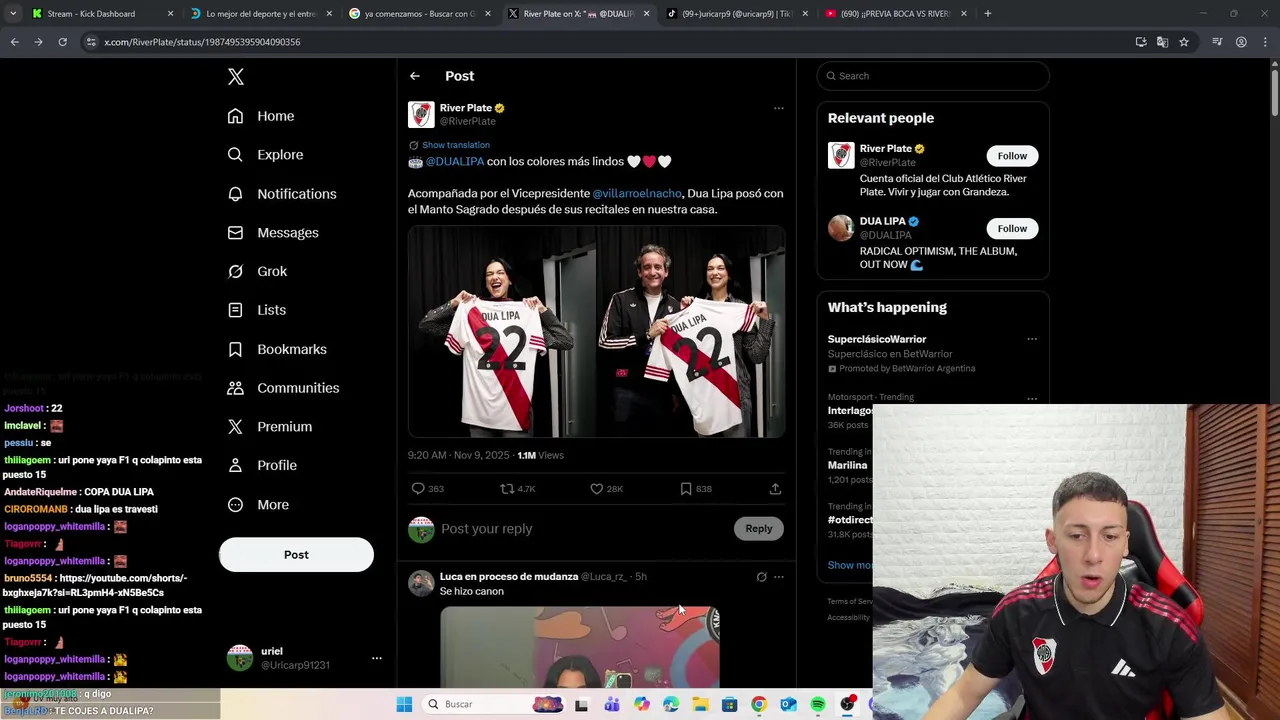This screenshot has width=1280, height=720.
Task: Follow DUA LIPA in Relevant people
Action: pyautogui.click(x=1012, y=229)
